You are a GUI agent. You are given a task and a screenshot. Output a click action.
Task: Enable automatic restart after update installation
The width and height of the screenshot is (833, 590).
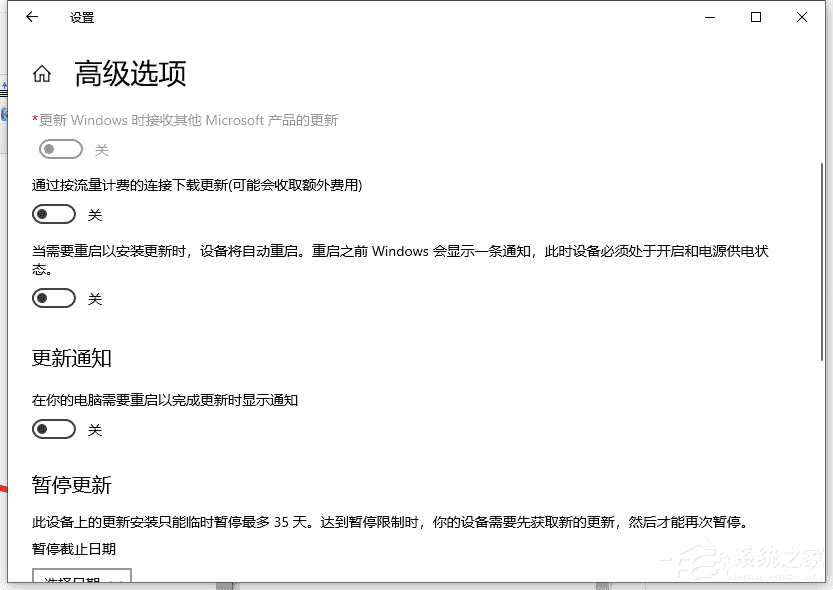point(53,298)
